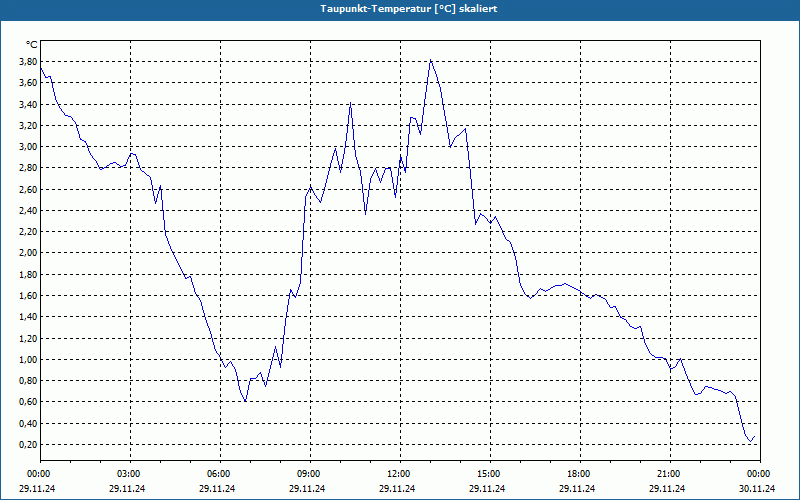Pick the "1,80" y-axis label
Image resolution: width=800 pixels, height=500 pixels.
click(29, 274)
